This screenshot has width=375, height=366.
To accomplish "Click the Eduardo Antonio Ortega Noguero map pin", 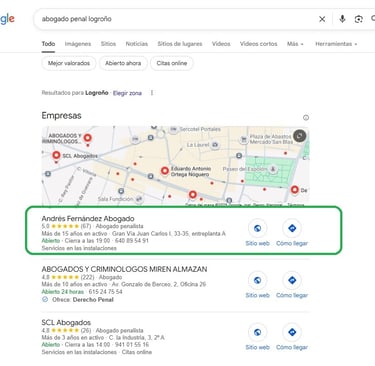I will coord(165,171).
